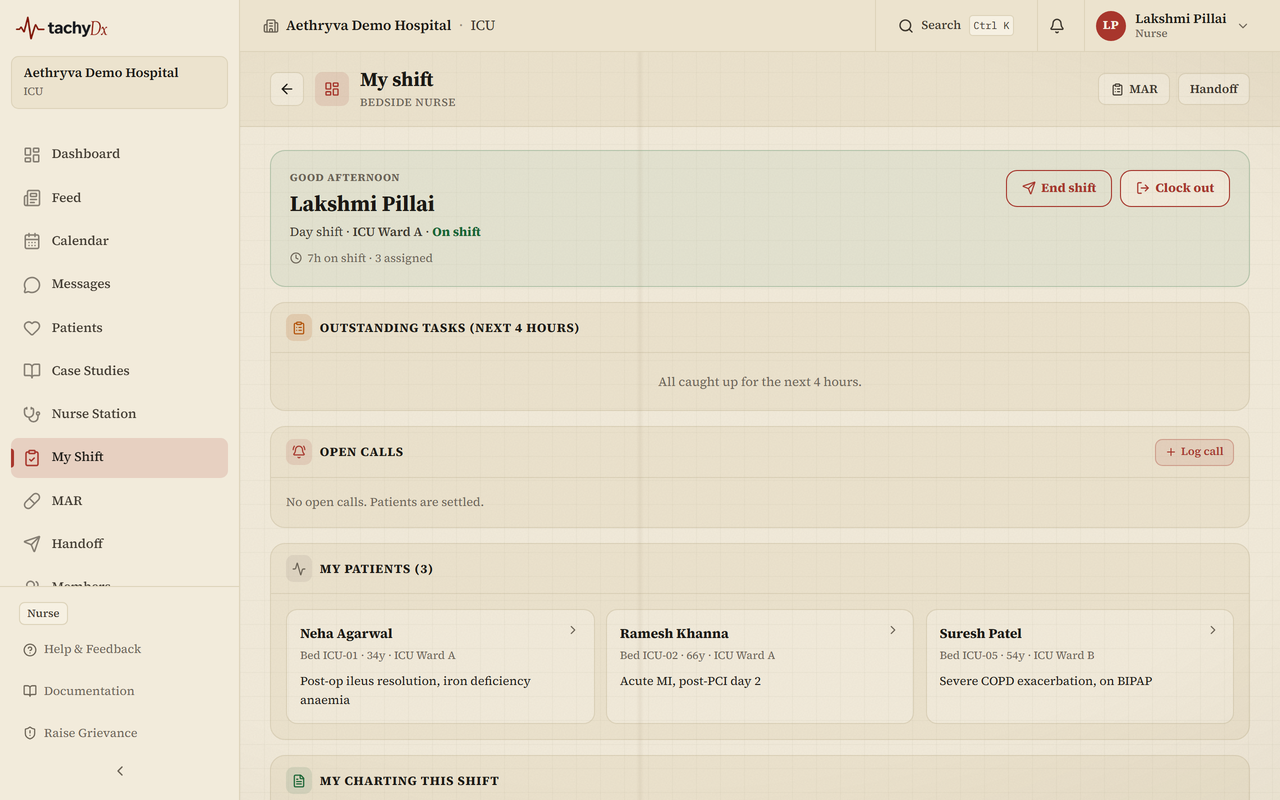The width and height of the screenshot is (1280, 800).
Task: Open the Documentation link
Action: pyautogui.click(x=78, y=691)
